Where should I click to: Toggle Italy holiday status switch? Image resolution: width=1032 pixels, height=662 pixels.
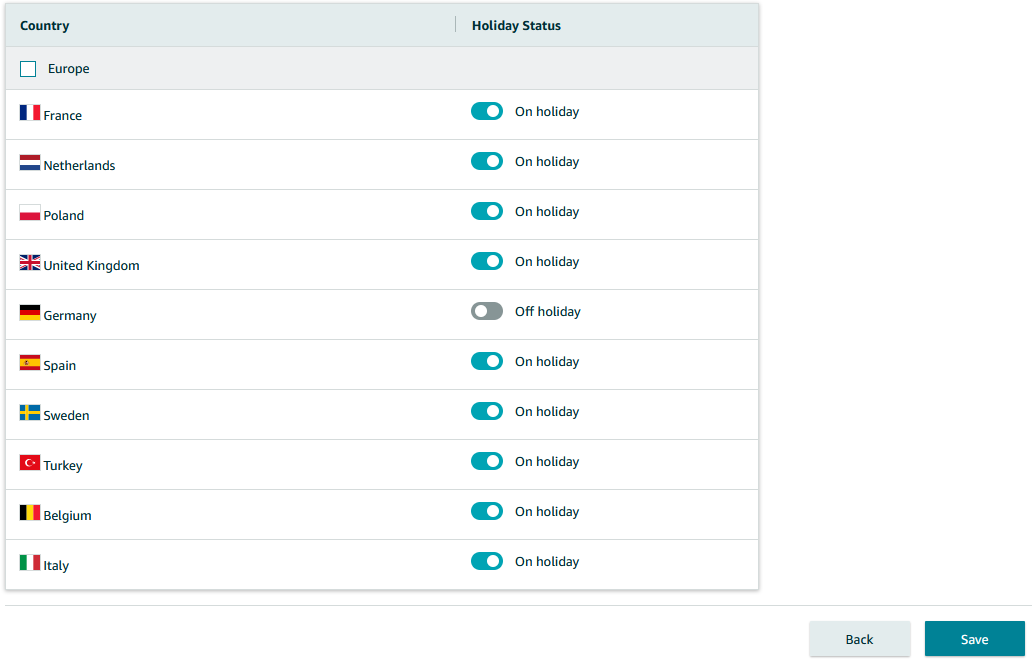(x=487, y=561)
